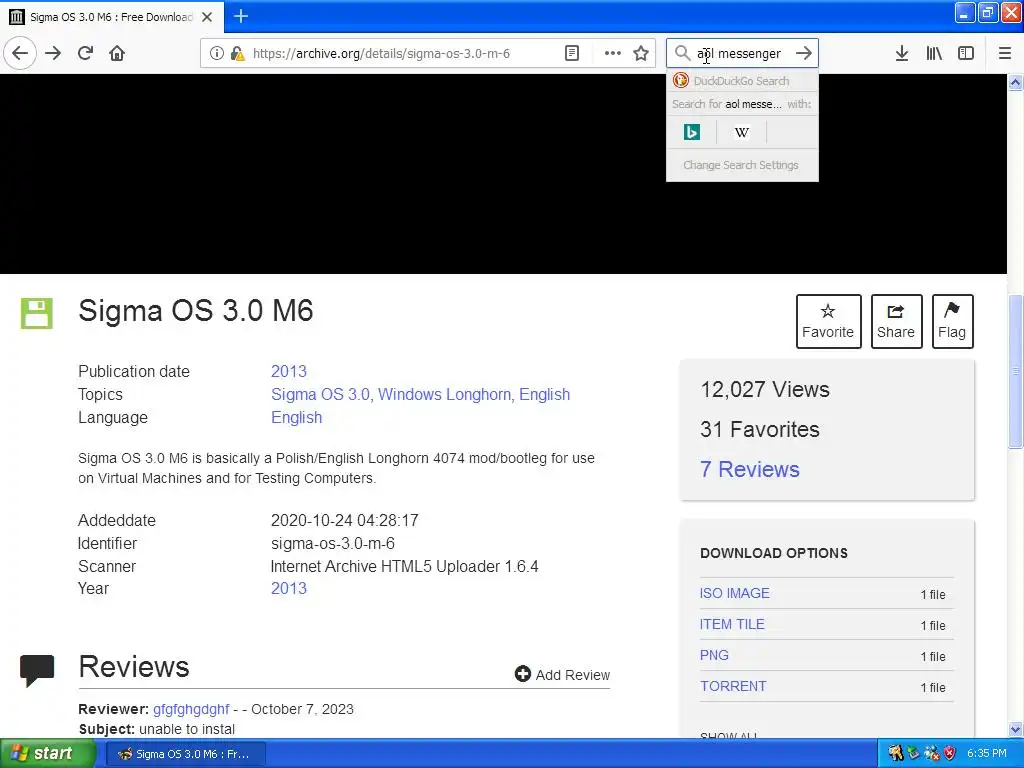Click Add Review
Screen dimensions: 1024x768
(x=562, y=675)
